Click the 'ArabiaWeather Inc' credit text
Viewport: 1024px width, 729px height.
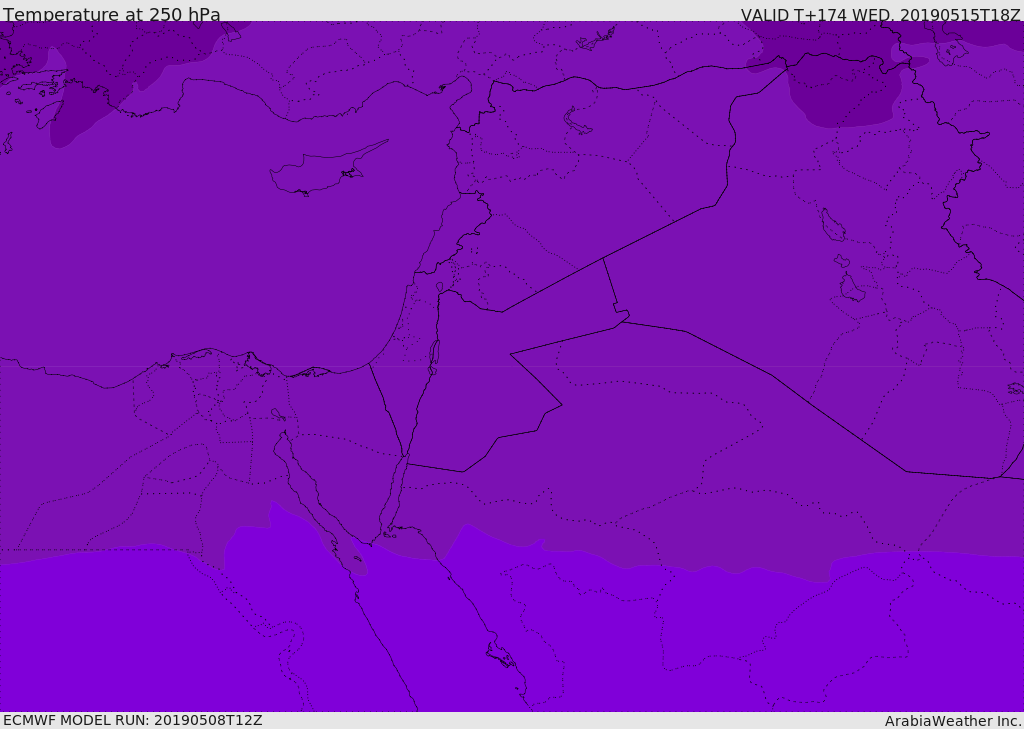click(x=953, y=721)
